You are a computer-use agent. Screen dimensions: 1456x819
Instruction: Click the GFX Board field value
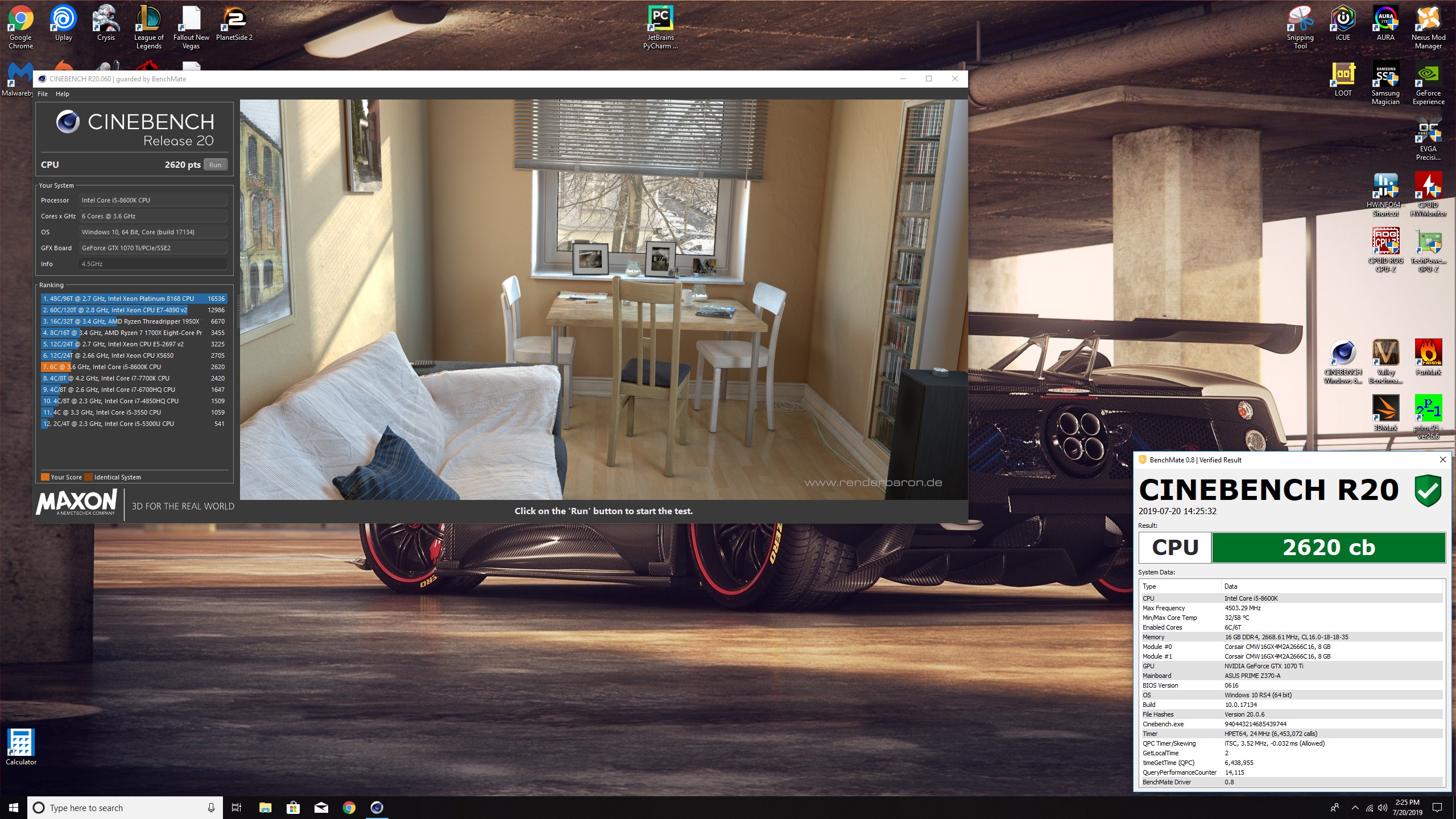[153, 248]
